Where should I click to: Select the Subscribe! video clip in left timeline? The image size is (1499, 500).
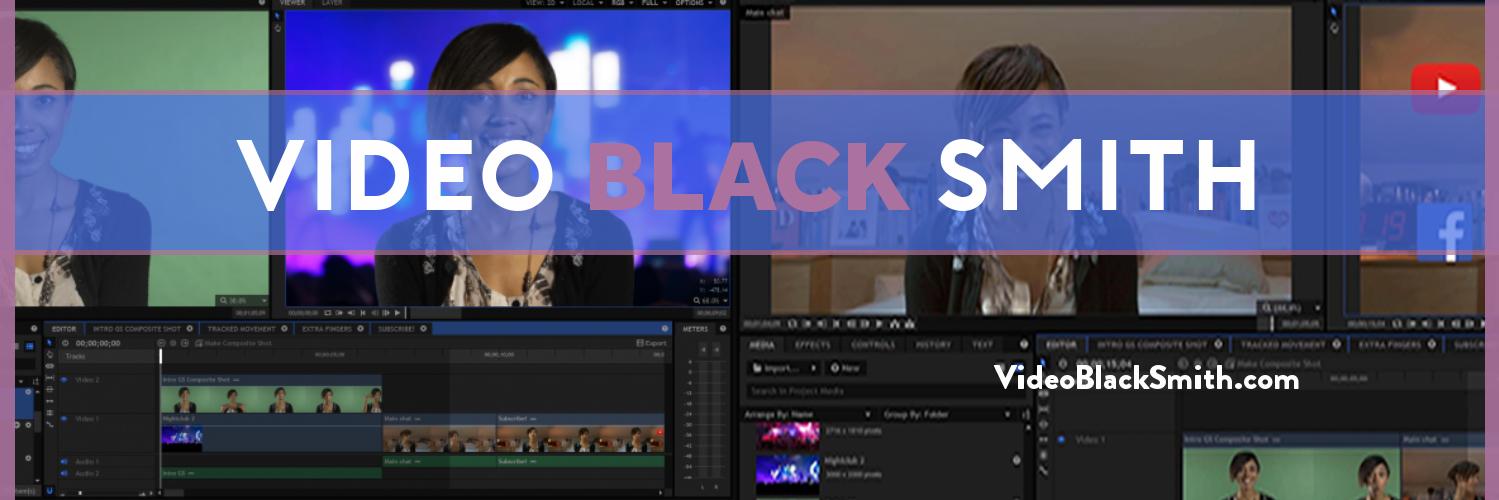(x=580, y=432)
